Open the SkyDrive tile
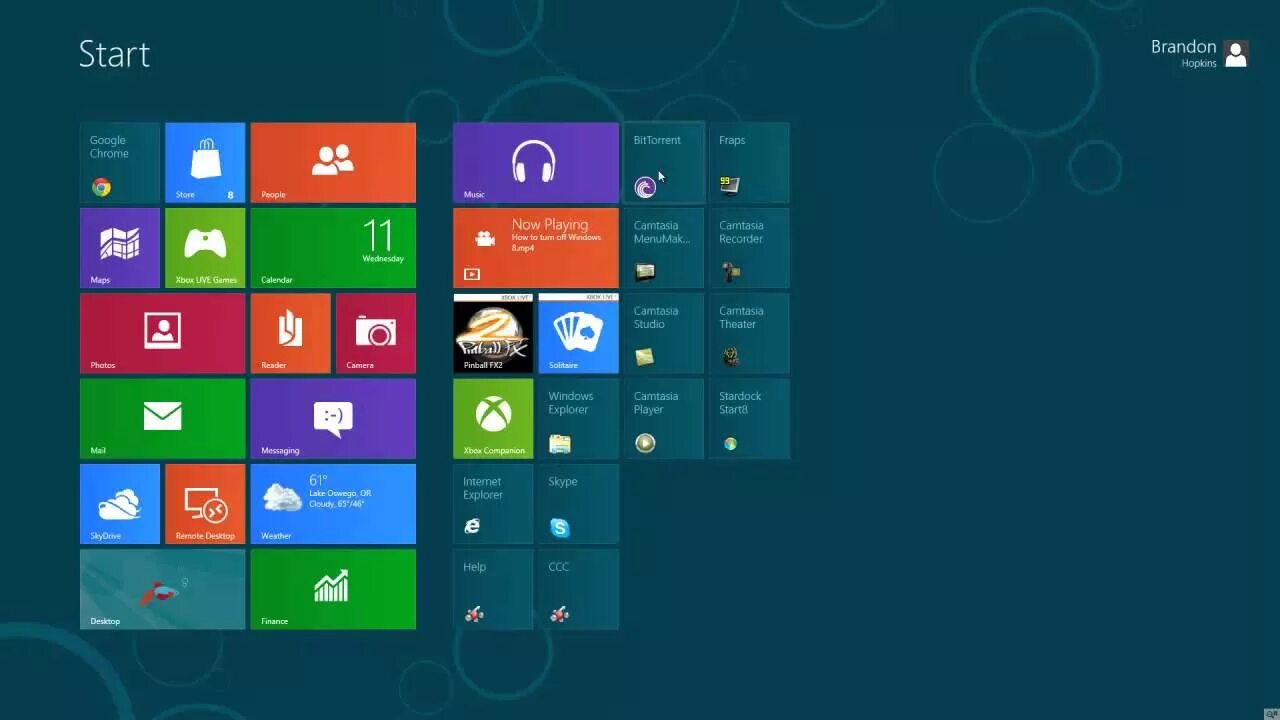 [x=120, y=504]
